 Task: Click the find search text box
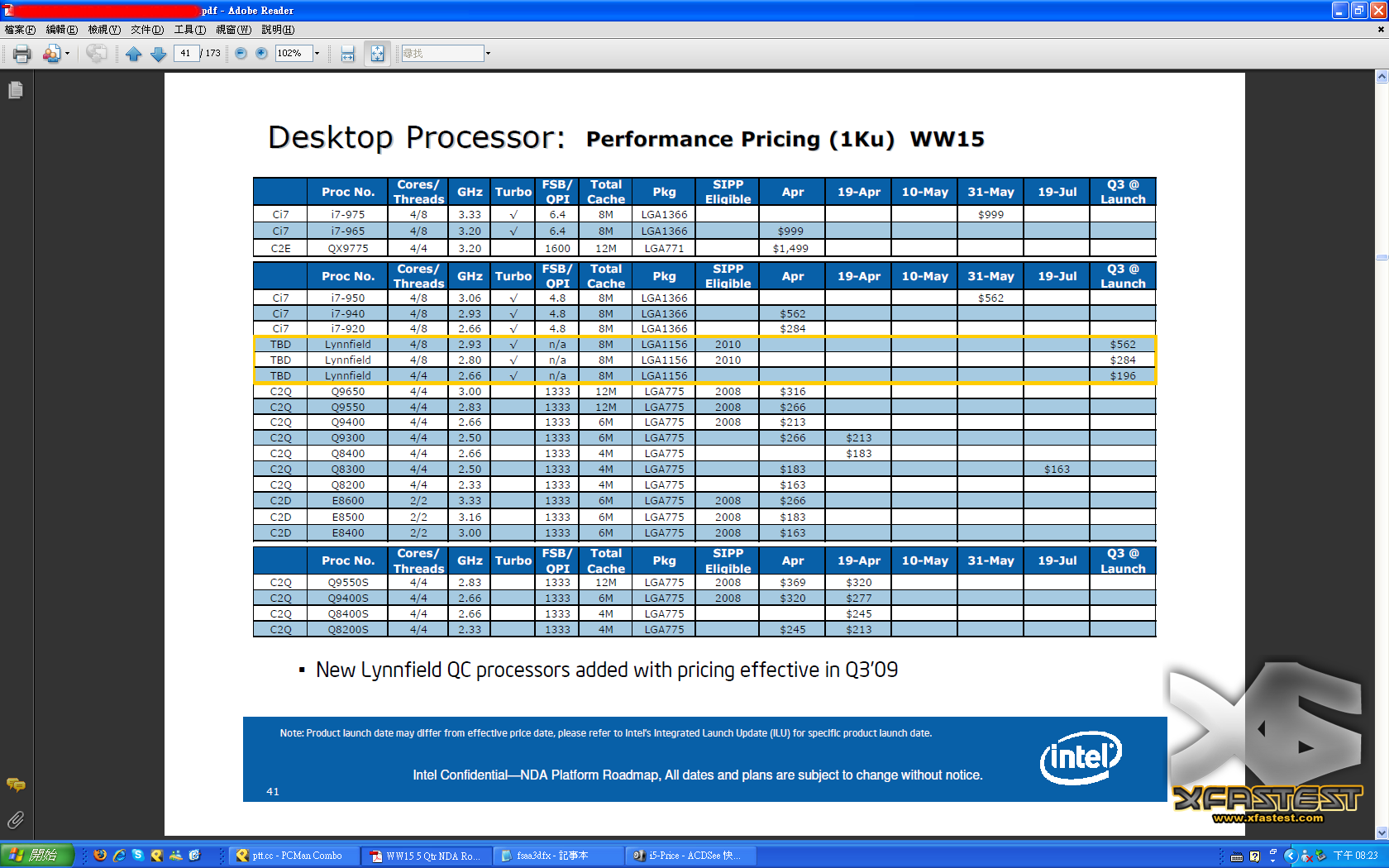coord(442,53)
